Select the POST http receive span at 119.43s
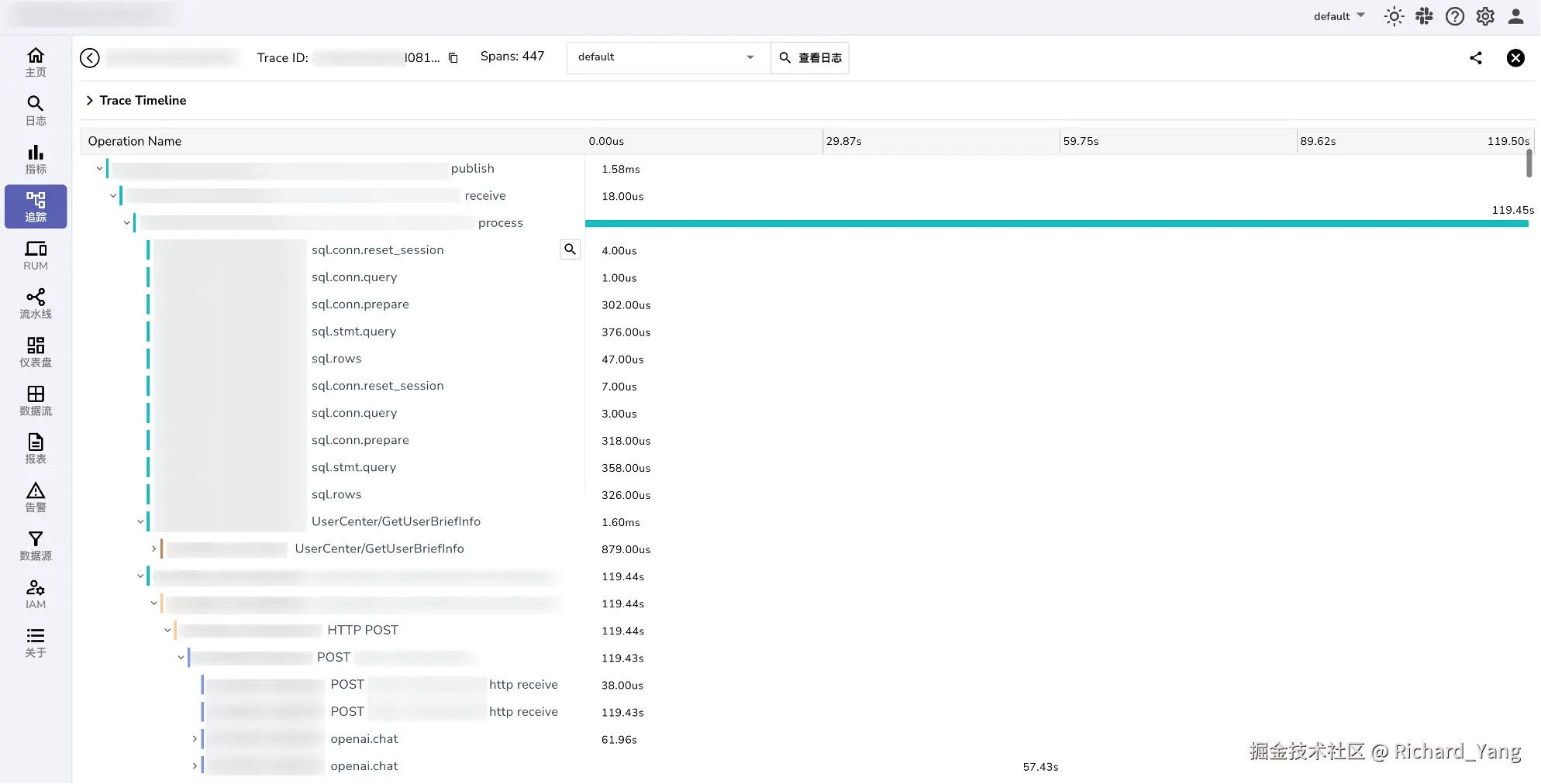The image size is (1541, 784). click(x=444, y=712)
